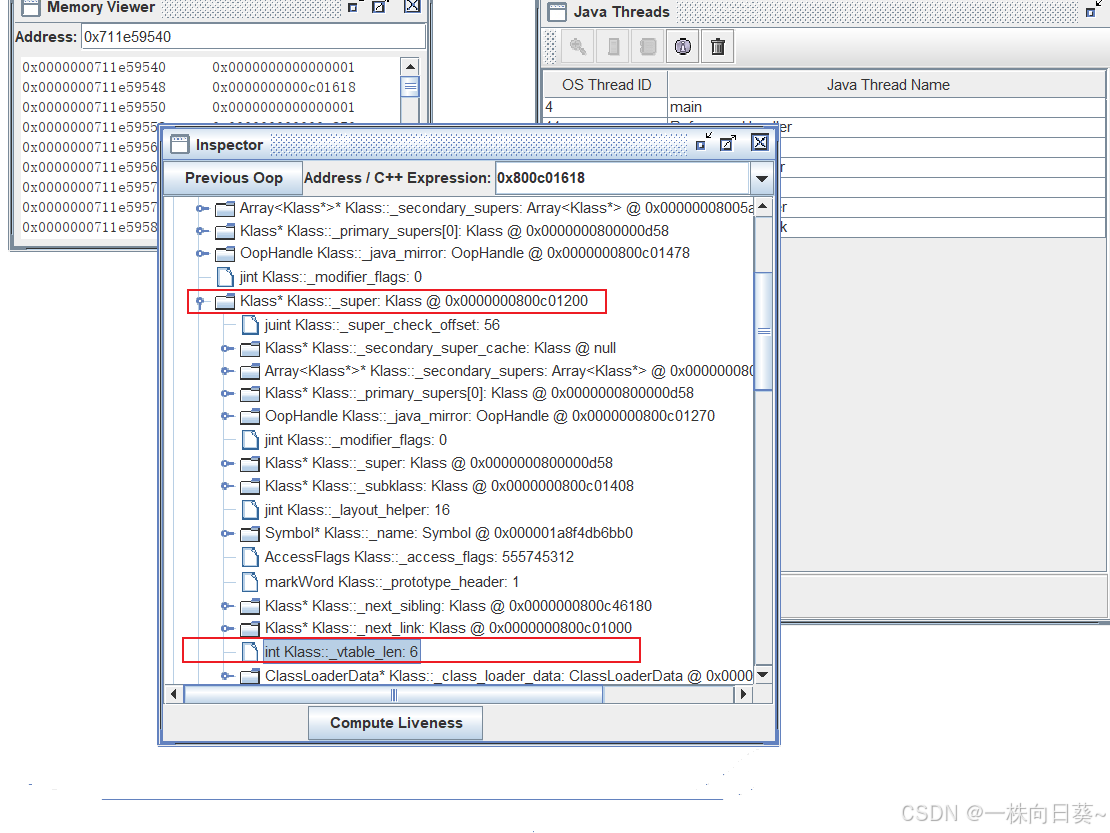
Task: Click Memory Viewer Address field 0x711e59540
Action: click(x=253, y=37)
